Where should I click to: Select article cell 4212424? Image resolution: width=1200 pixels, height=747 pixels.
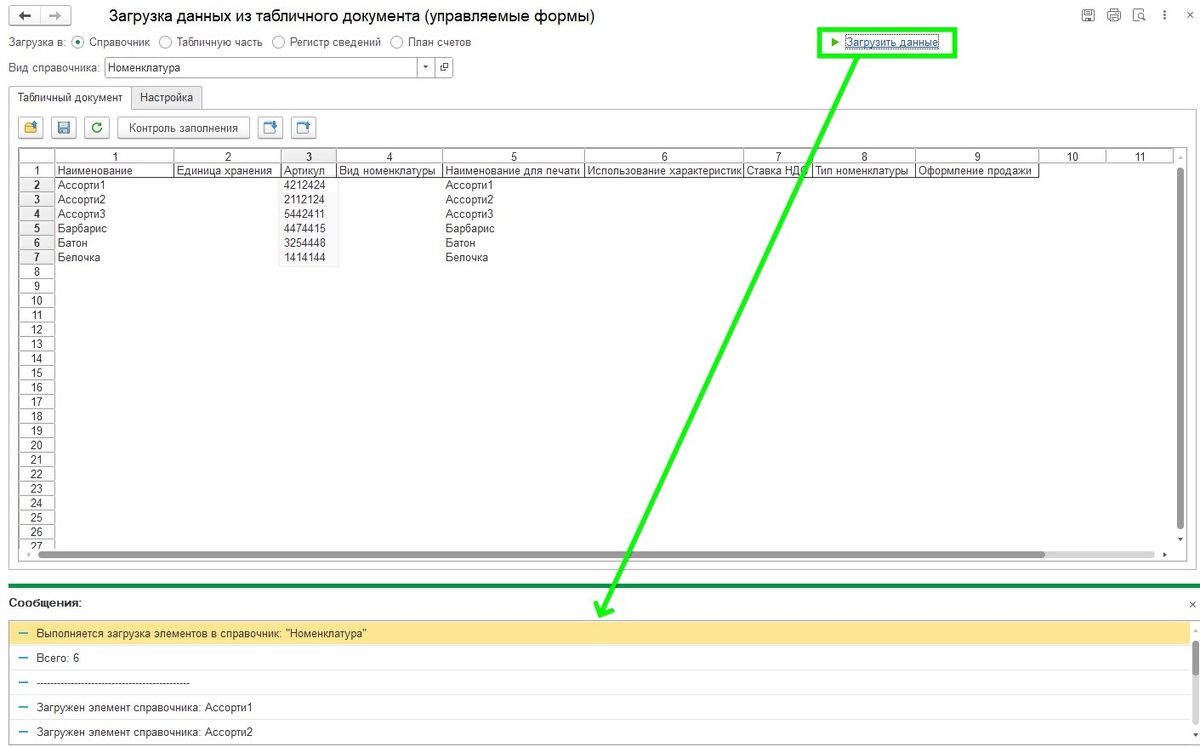pyautogui.click(x=308, y=185)
